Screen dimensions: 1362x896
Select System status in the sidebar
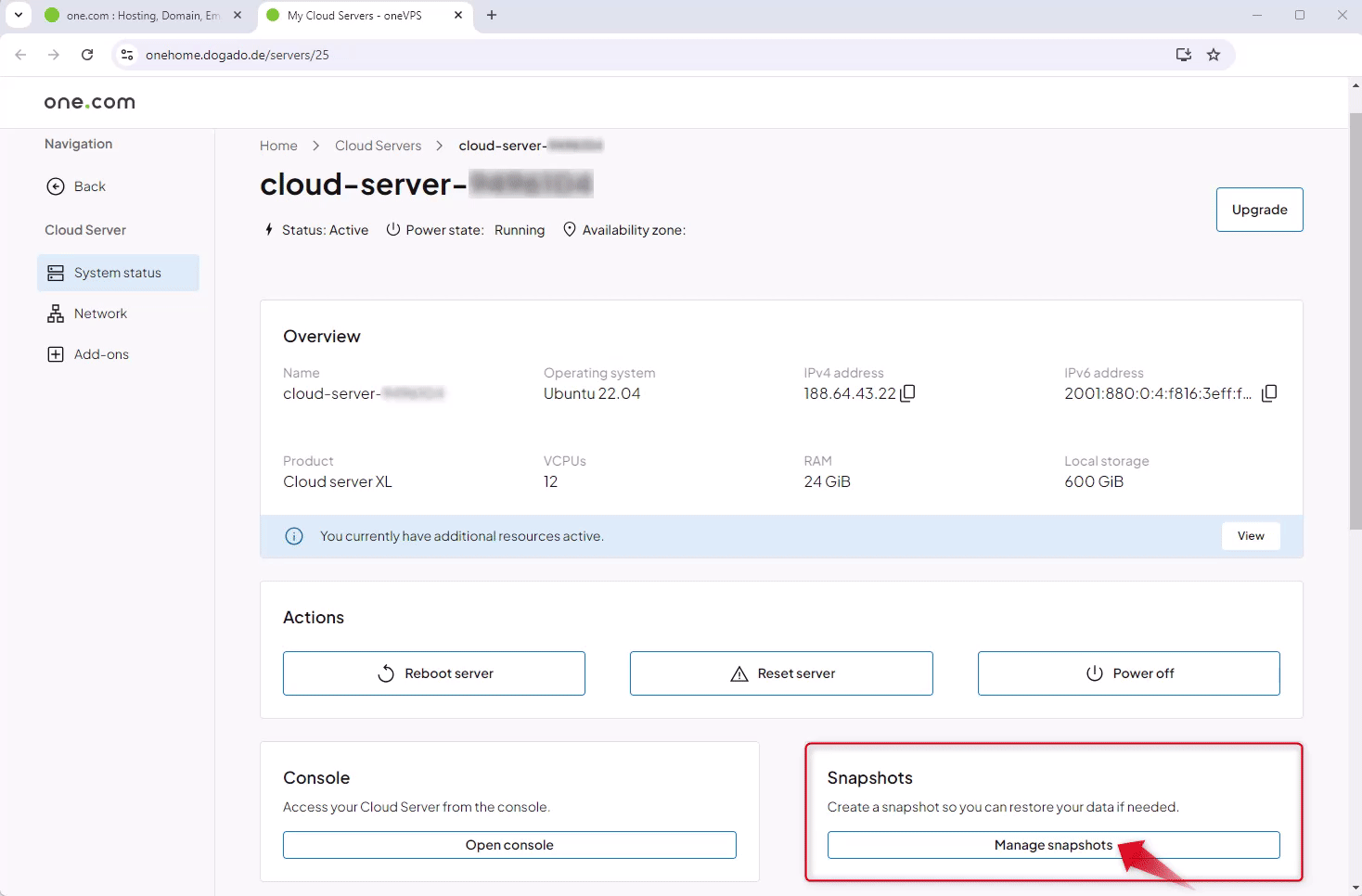coord(117,272)
